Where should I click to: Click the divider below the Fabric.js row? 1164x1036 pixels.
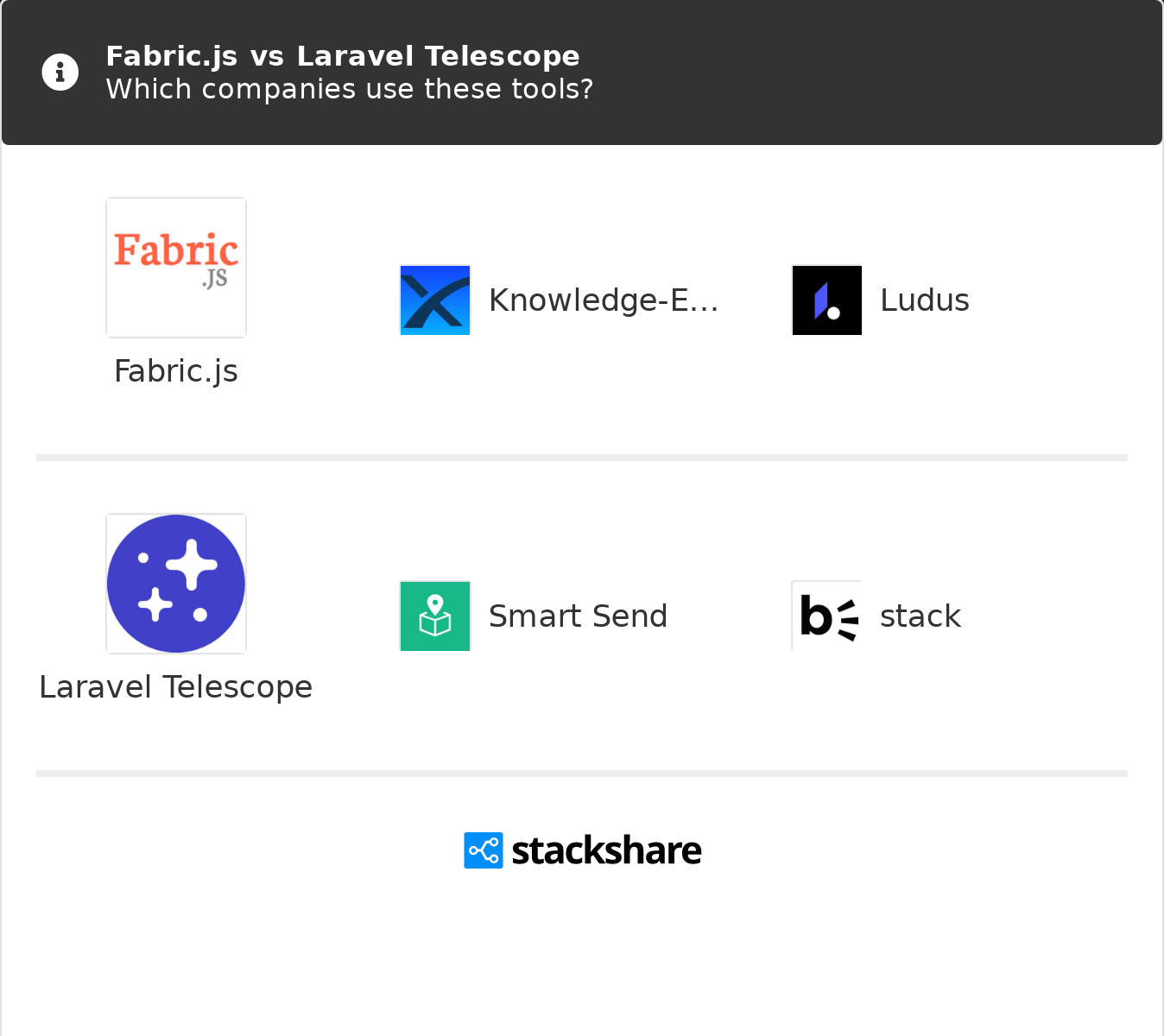[x=582, y=458]
